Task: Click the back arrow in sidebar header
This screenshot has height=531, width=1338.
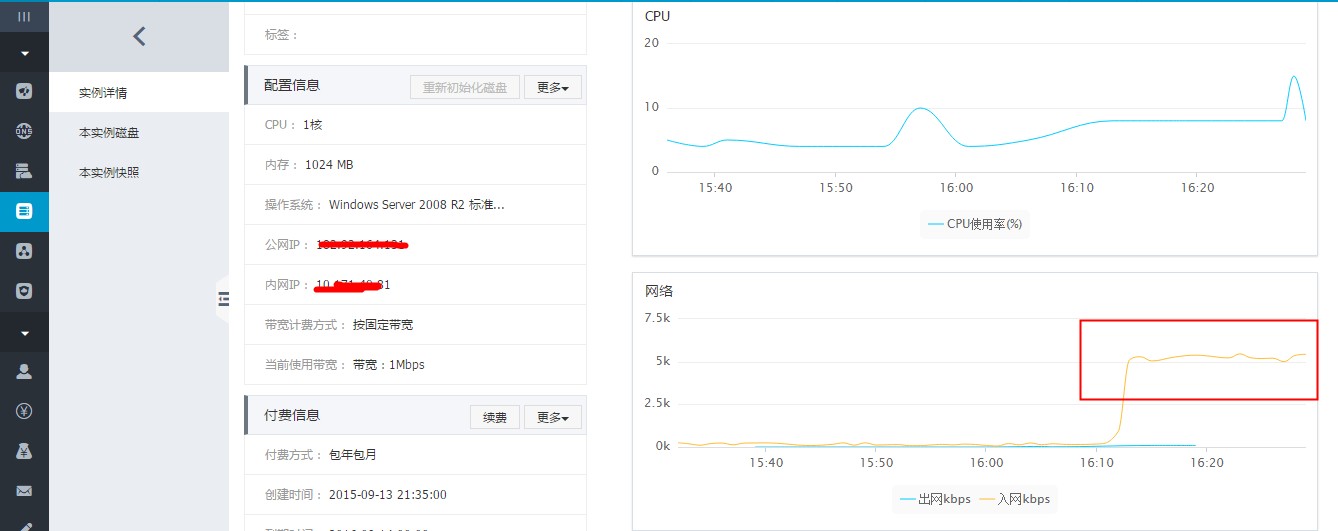Action: (x=139, y=37)
